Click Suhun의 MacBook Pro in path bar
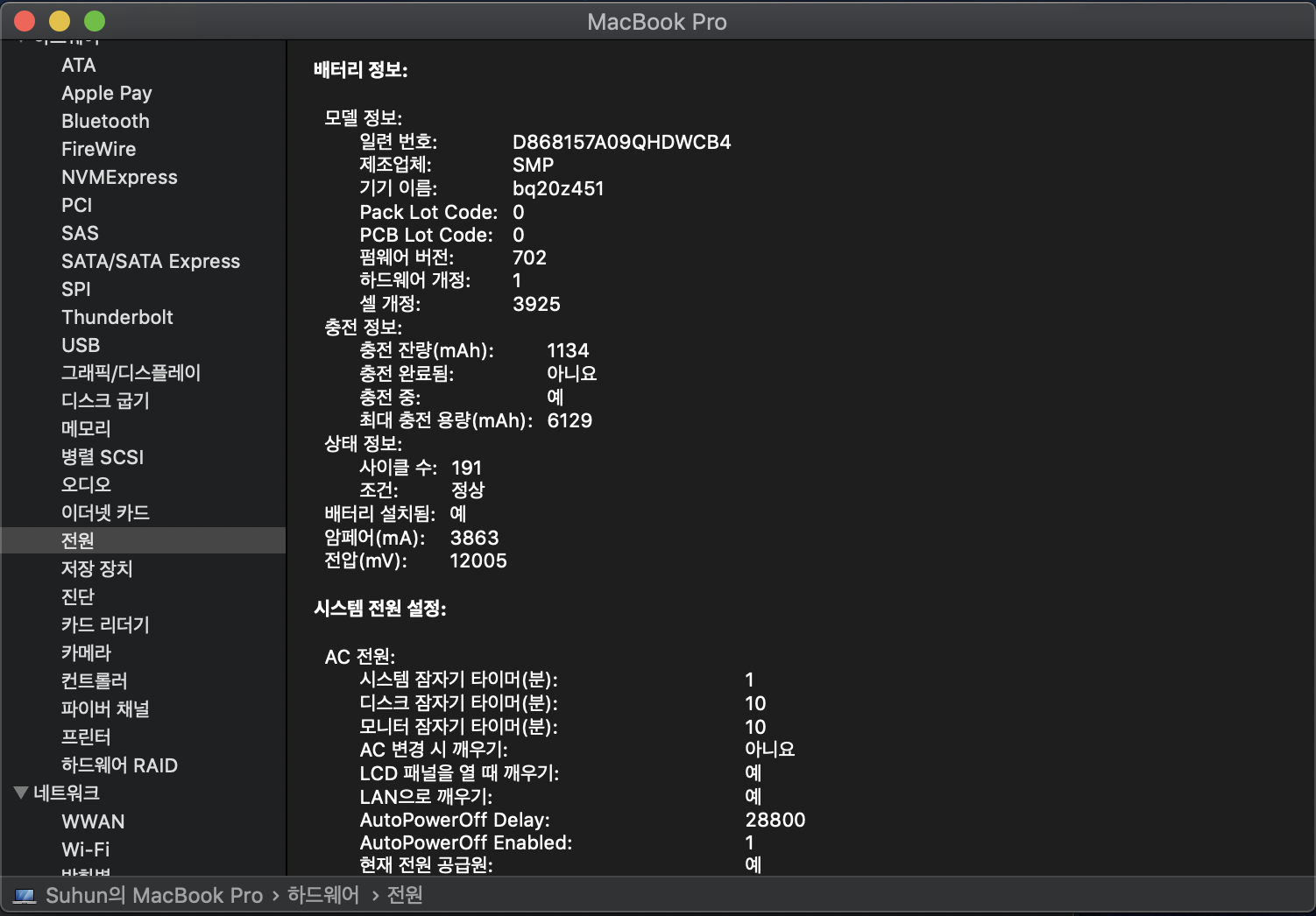The image size is (1316, 916). click(x=154, y=896)
